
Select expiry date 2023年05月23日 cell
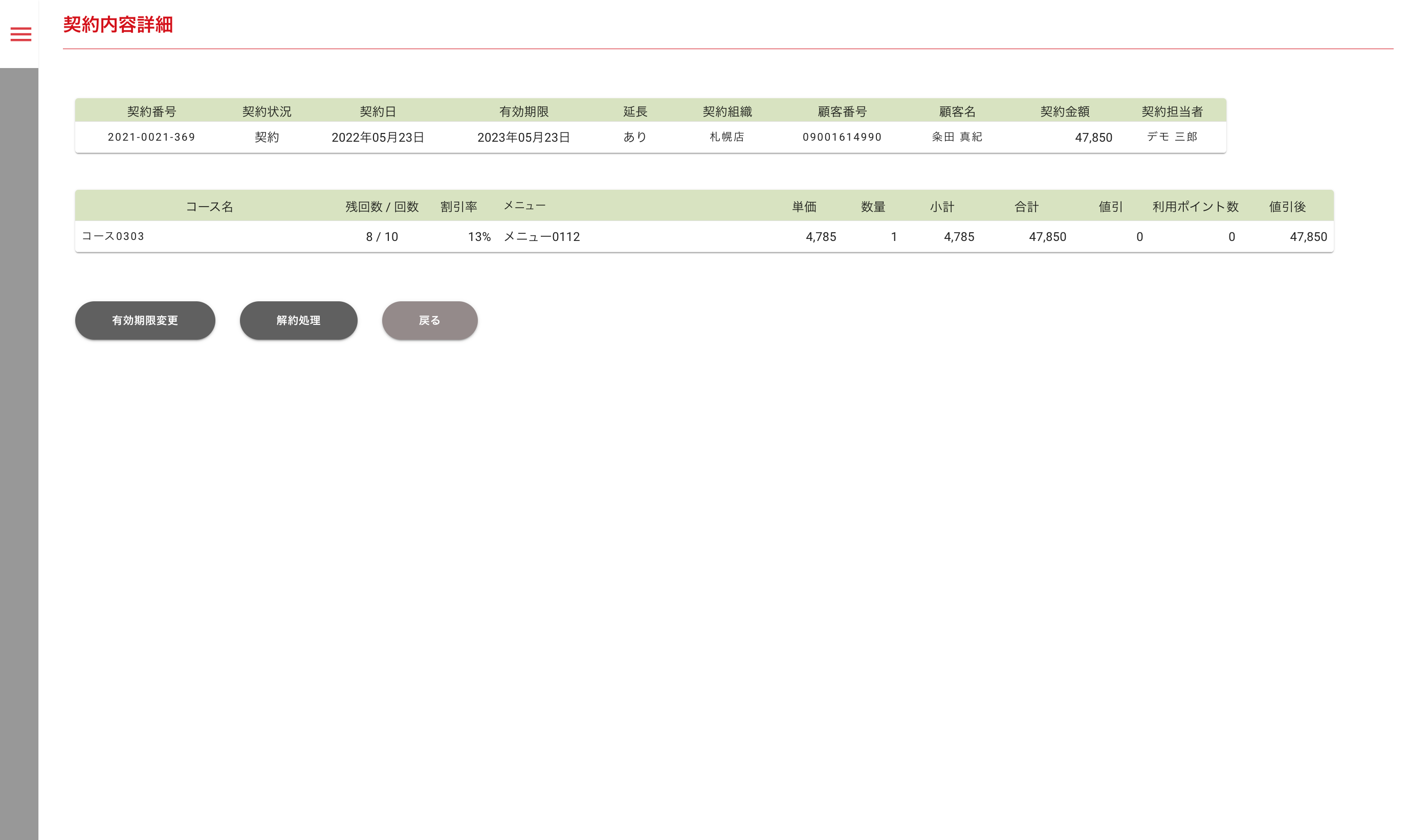(523, 138)
